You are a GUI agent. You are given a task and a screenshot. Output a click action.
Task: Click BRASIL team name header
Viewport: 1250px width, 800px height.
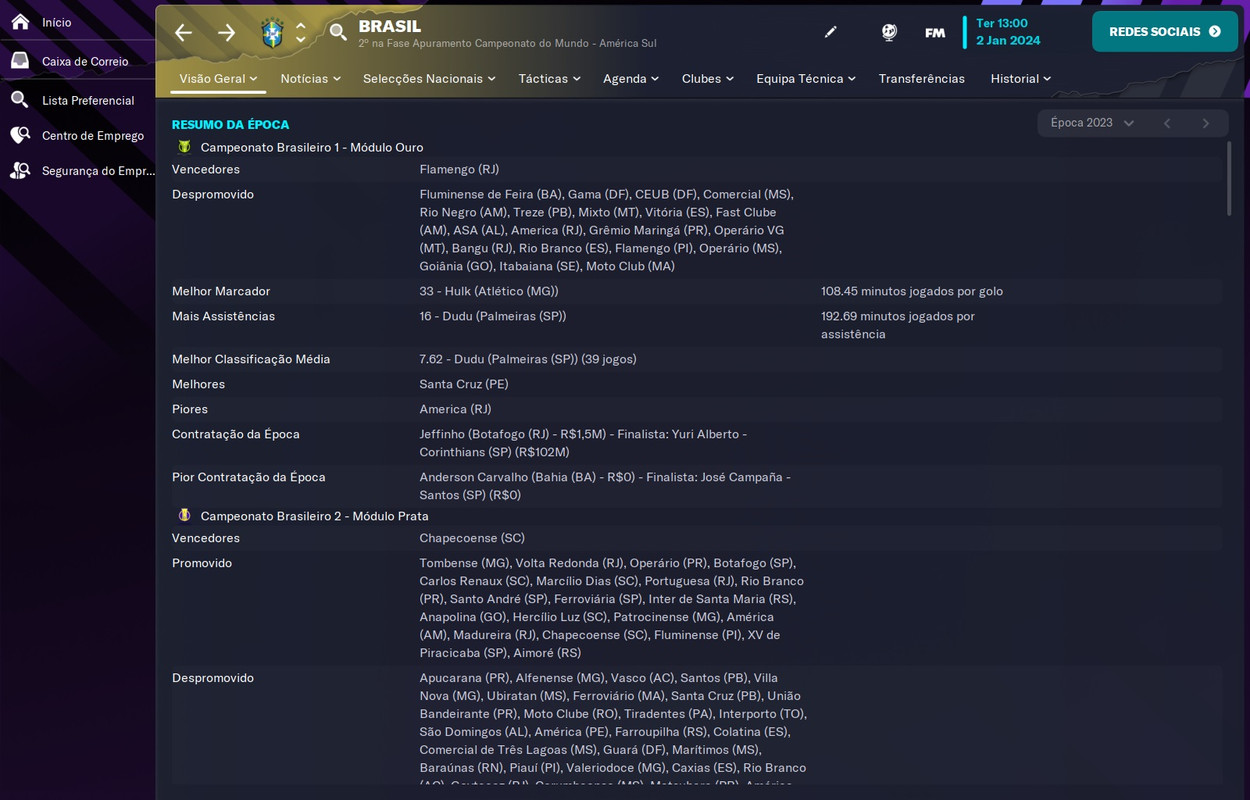click(x=390, y=26)
